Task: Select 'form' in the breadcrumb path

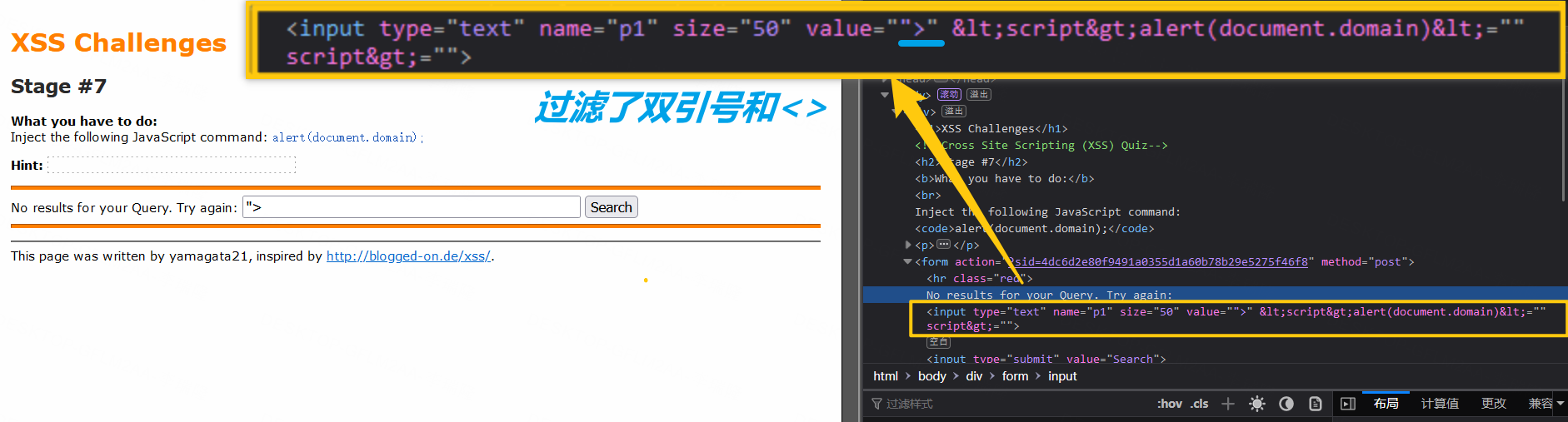Action: coord(1015,376)
